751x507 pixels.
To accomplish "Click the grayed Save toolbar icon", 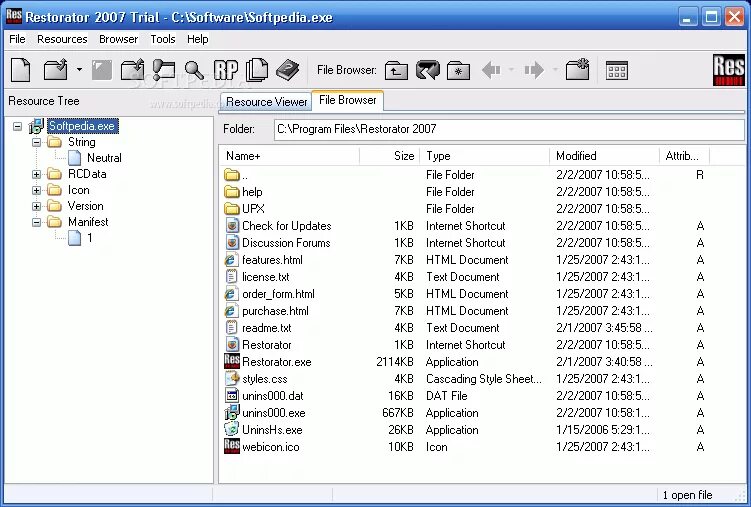I will pyautogui.click(x=102, y=70).
